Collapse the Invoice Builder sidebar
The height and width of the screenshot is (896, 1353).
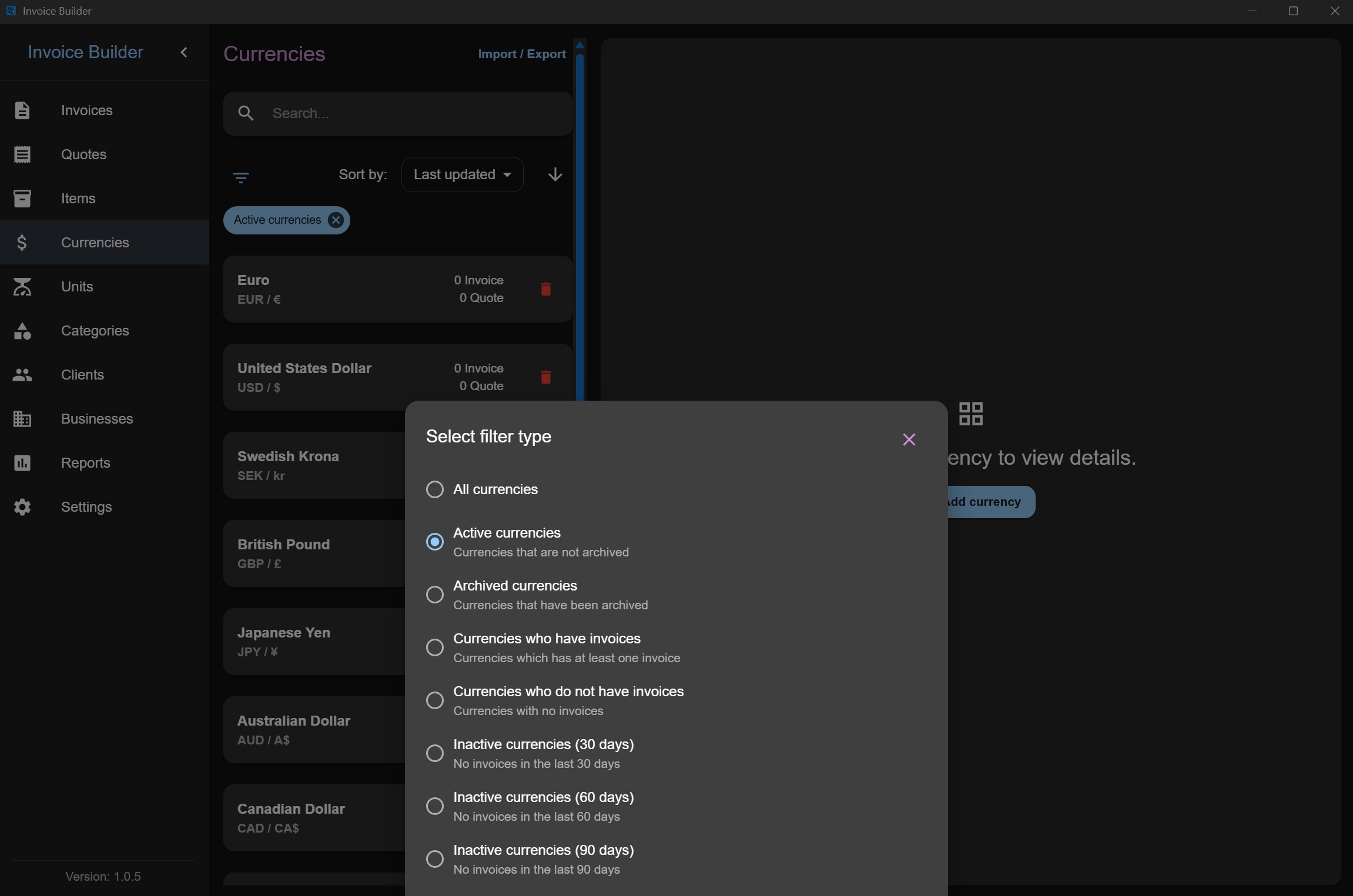184,52
